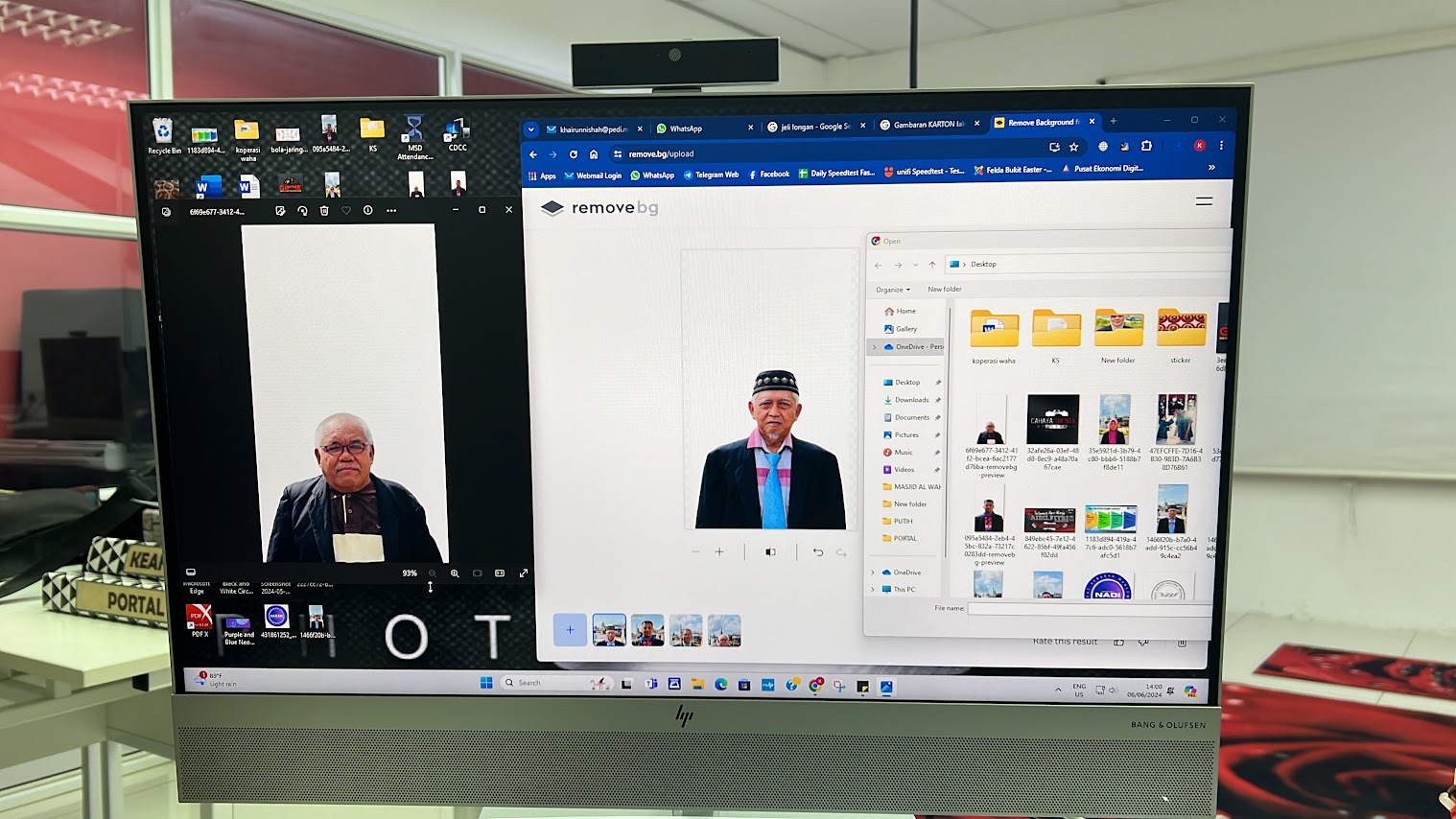Open the Chrome three-dot menu
The height and width of the screenshot is (819, 1456).
1221,146
